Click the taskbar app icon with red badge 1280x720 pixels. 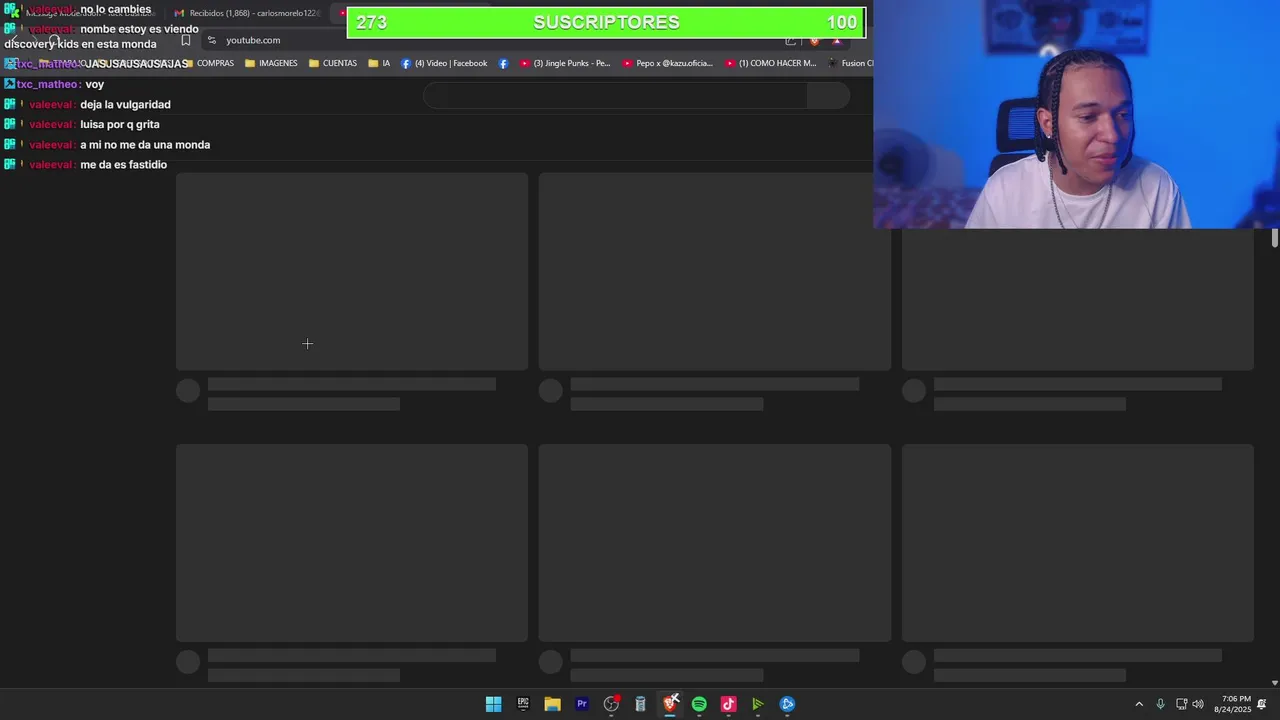pyautogui.click(x=611, y=704)
